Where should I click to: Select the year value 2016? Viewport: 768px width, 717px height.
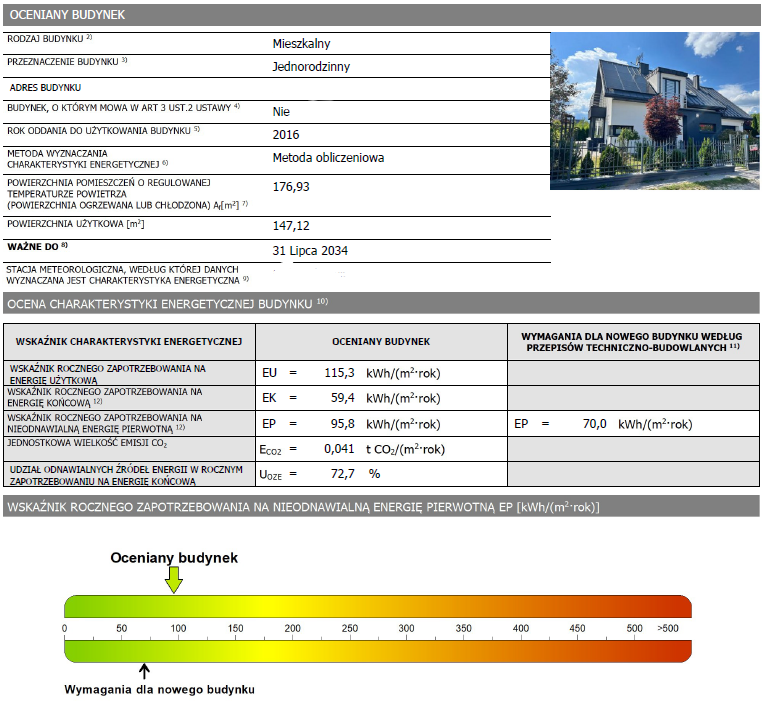pos(286,134)
